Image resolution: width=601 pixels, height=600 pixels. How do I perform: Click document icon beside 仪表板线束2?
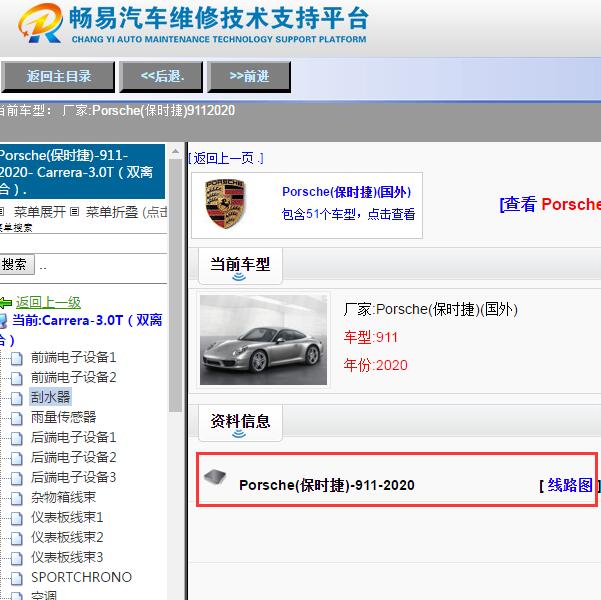(x=16, y=538)
